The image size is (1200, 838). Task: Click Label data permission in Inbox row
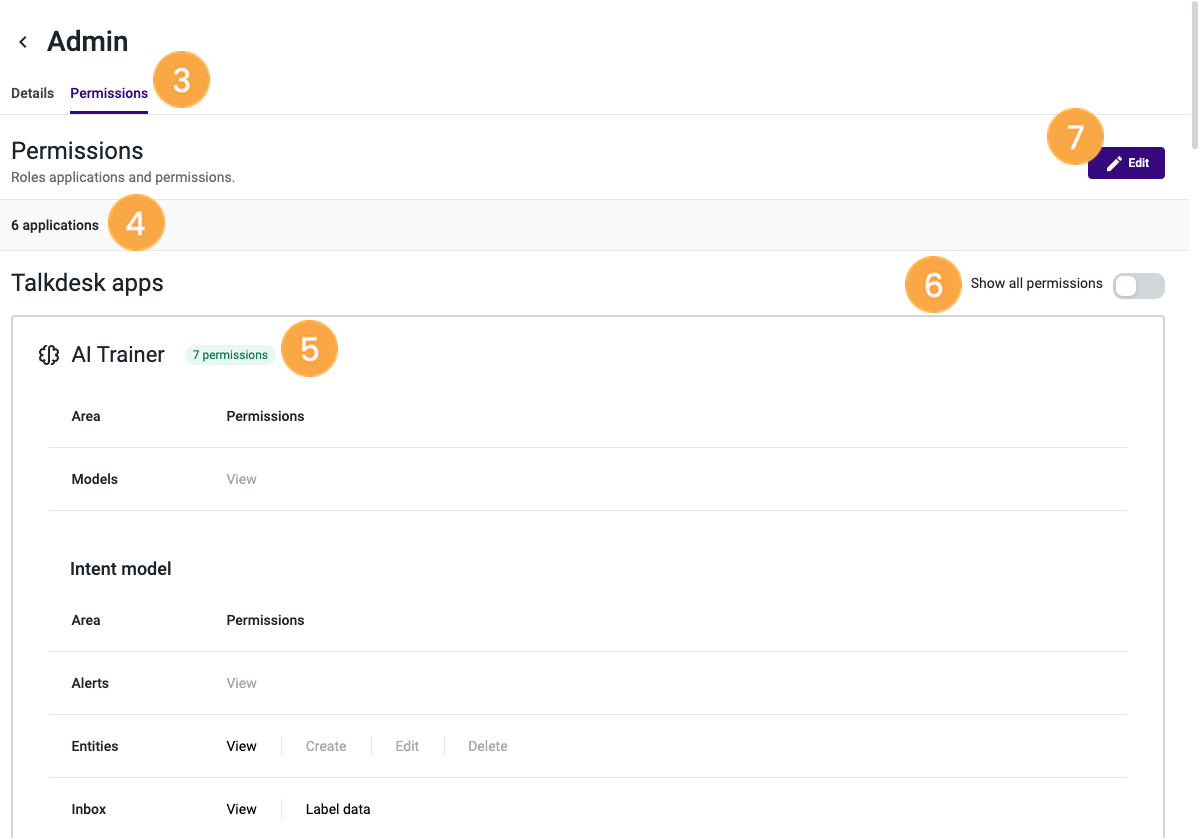(x=338, y=809)
